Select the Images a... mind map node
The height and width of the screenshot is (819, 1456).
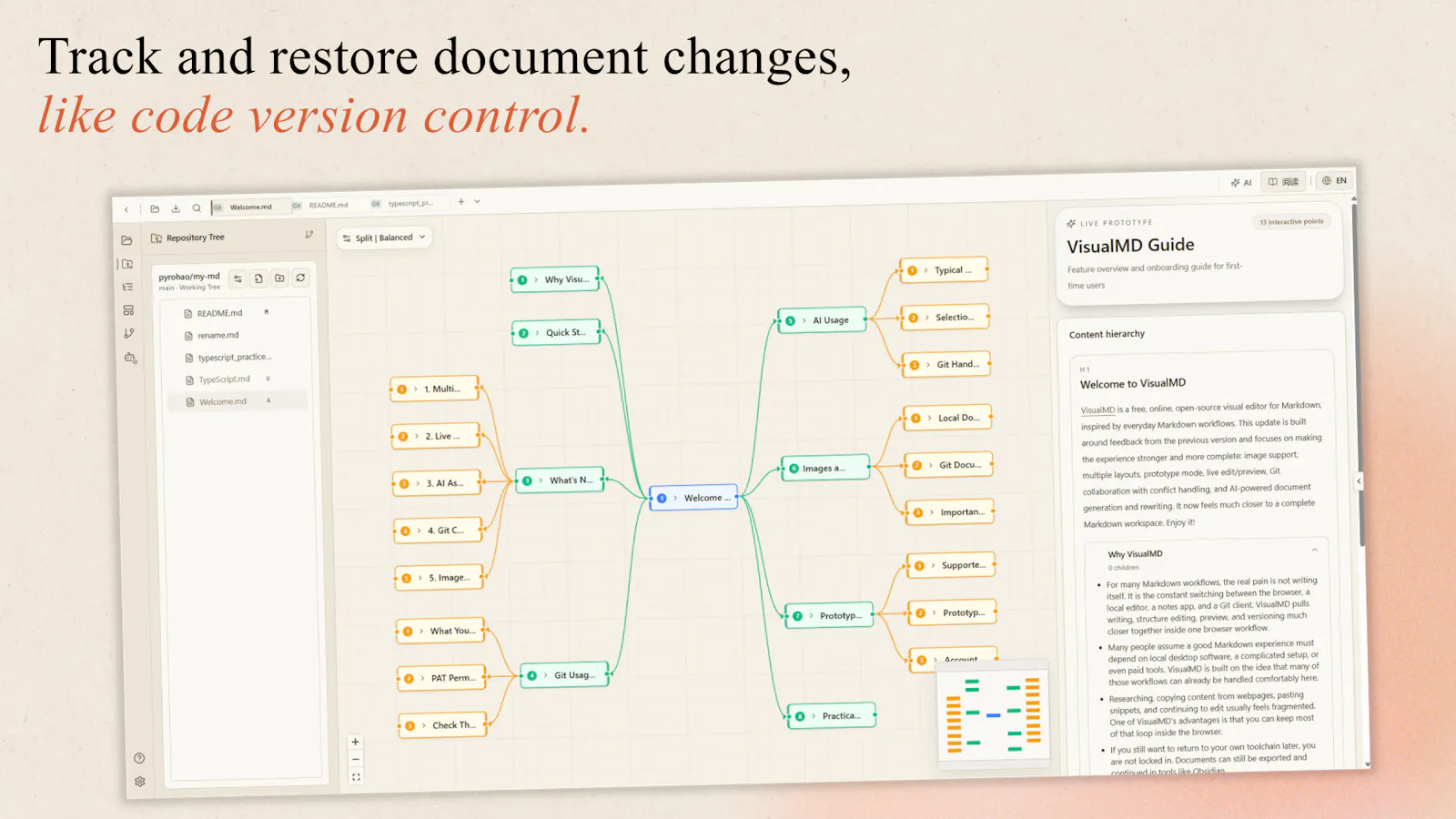coord(824,468)
